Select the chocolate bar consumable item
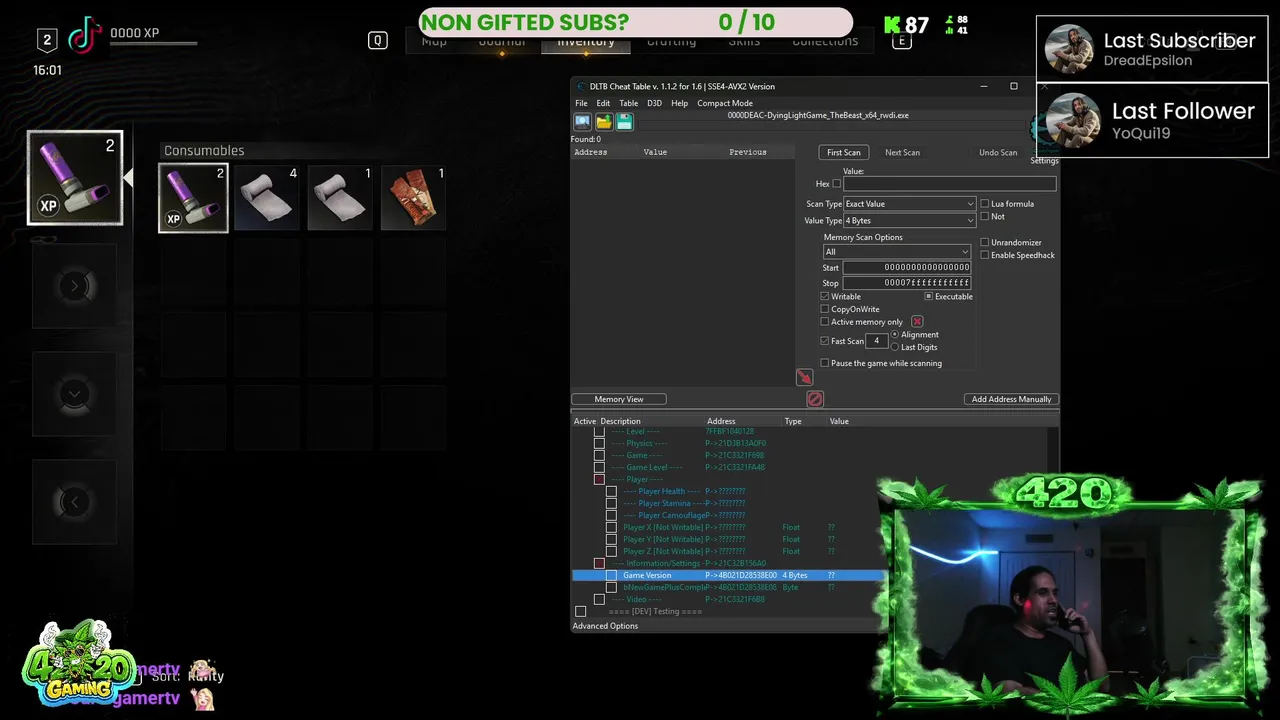The image size is (1280, 720). (x=414, y=198)
